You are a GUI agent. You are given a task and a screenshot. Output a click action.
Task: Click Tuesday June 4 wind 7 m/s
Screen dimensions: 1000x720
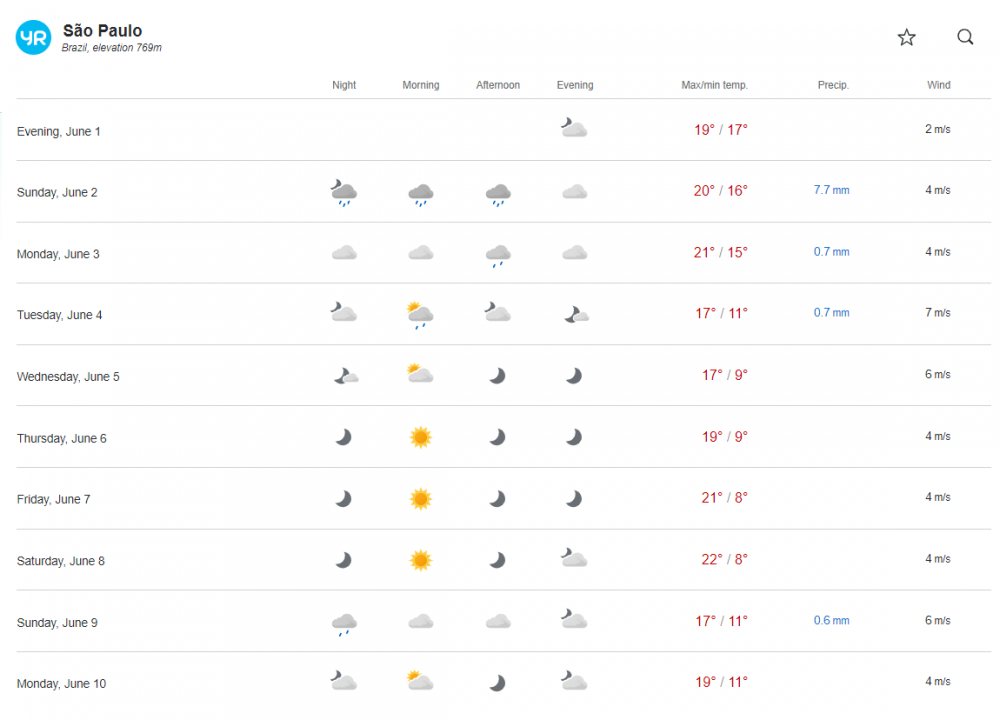coord(937,313)
